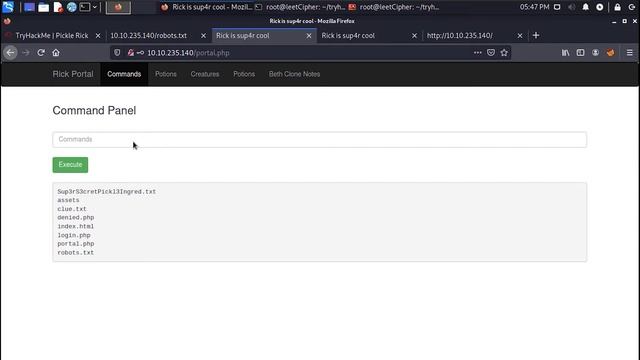Image resolution: width=640 pixels, height=360 pixels.
Task: Show insecure connection lock info
Action: 131,53
